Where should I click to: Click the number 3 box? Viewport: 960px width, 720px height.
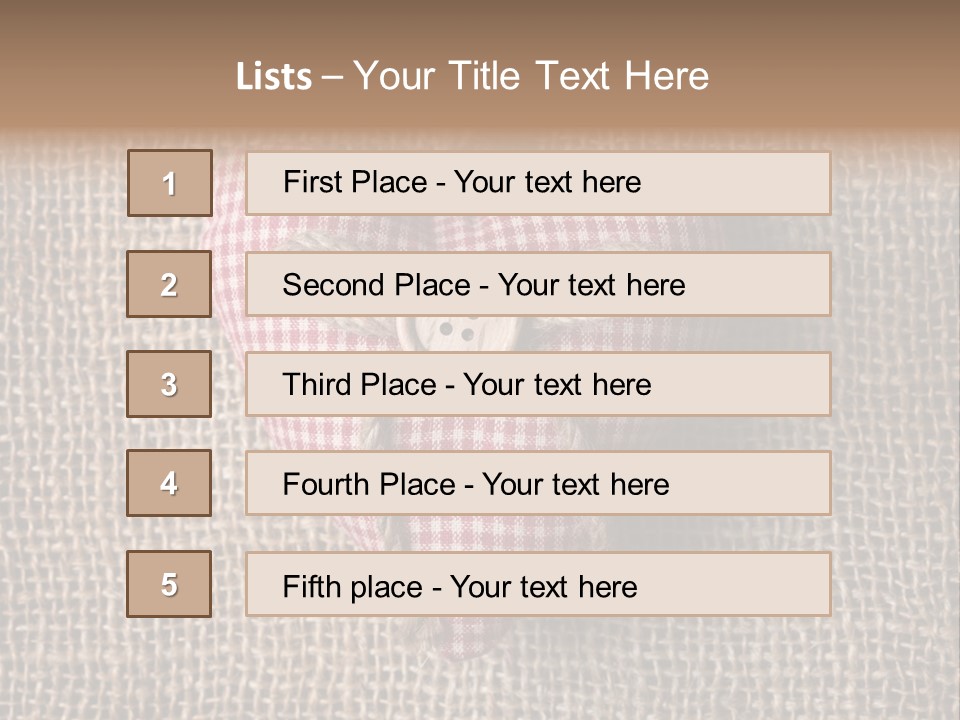[x=169, y=384]
